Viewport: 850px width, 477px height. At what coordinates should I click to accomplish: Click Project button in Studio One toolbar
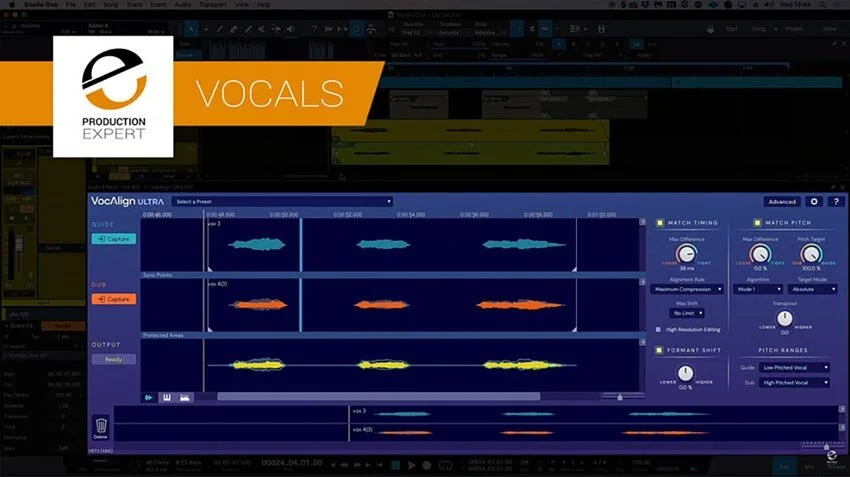click(794, 29)
